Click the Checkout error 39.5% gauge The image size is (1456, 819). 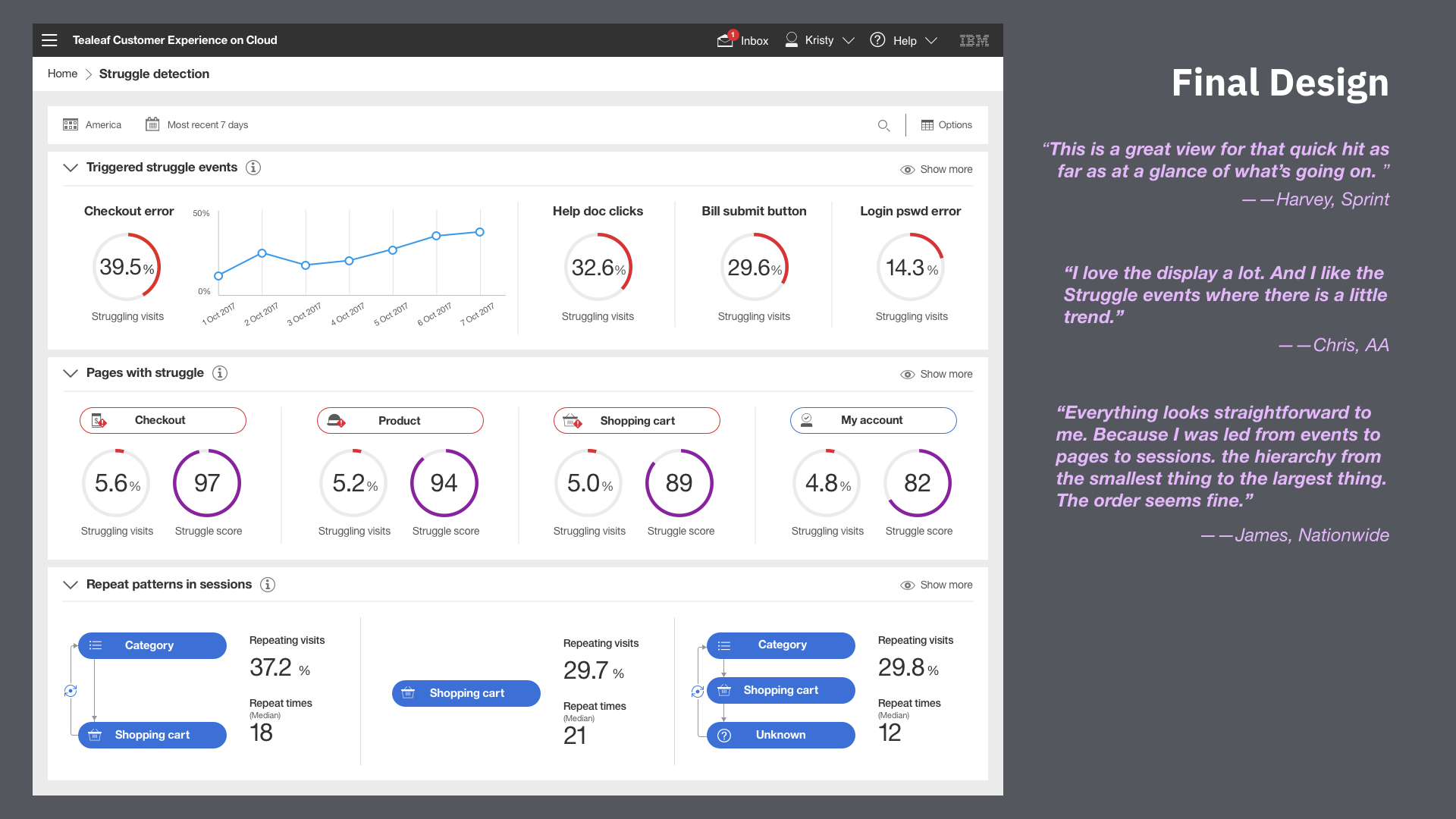(x=127, y=267)
